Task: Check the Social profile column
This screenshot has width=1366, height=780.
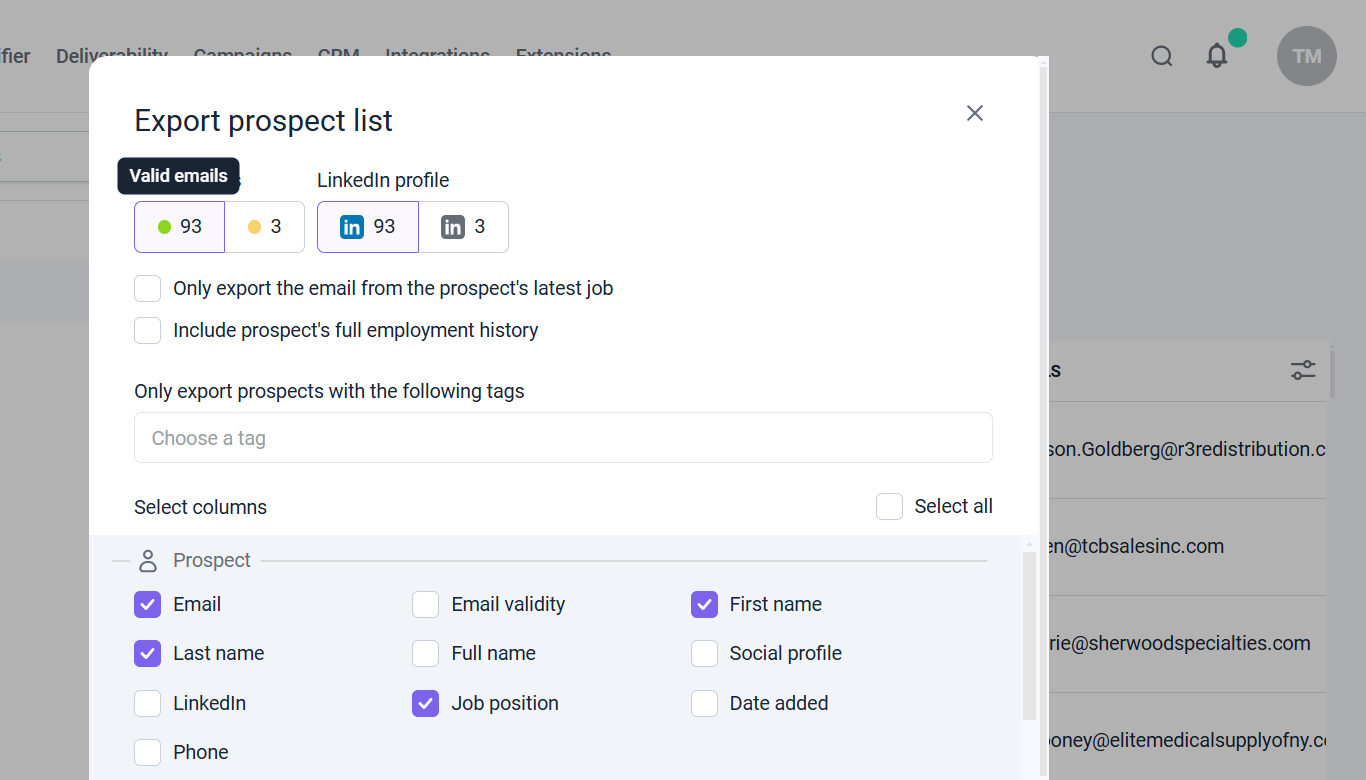Action: click(x=704, y=654)
